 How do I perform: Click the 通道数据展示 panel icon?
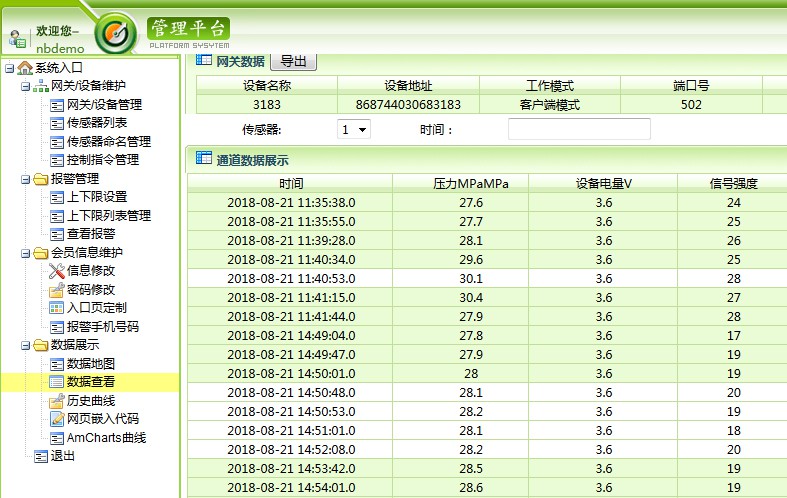(203, 158)
